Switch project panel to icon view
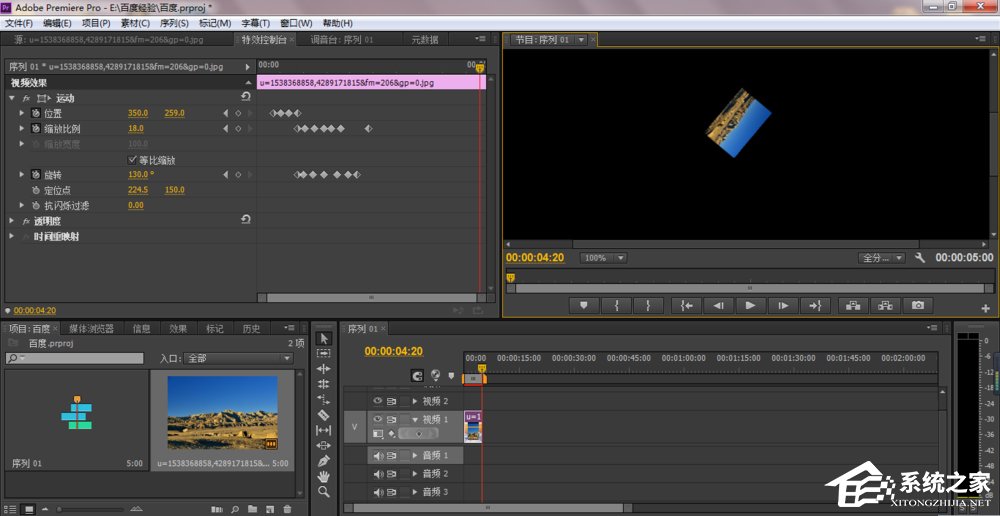This screenshot has height=516, width=1000. point(27,509)
